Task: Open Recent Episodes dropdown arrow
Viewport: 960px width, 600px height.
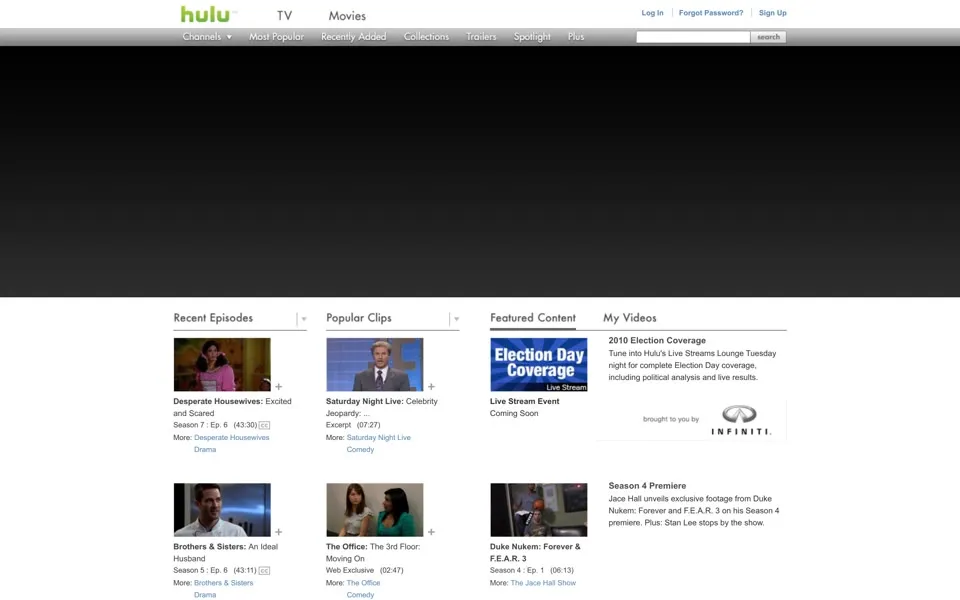Action: [304, 319]
